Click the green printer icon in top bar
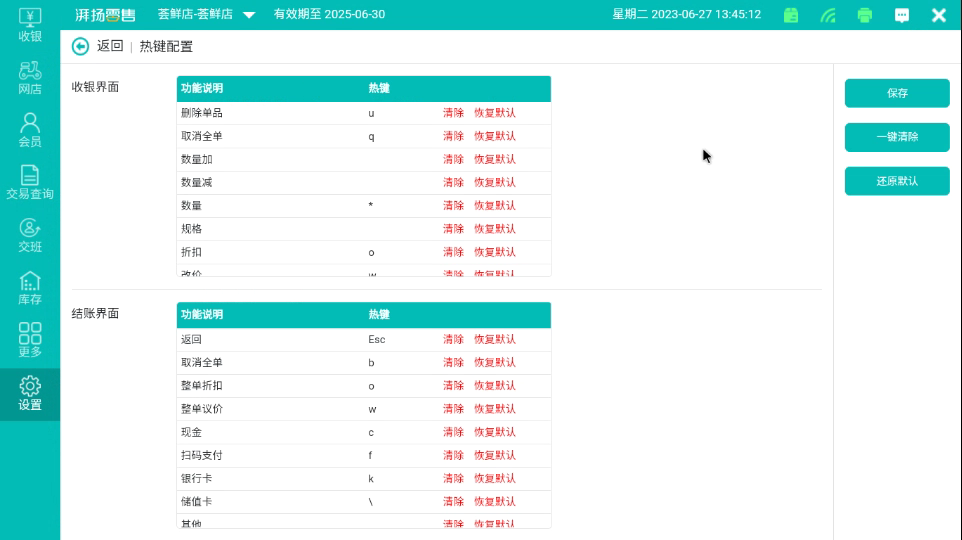This screenshot has width=962, height=540. [x=865, y=15]
